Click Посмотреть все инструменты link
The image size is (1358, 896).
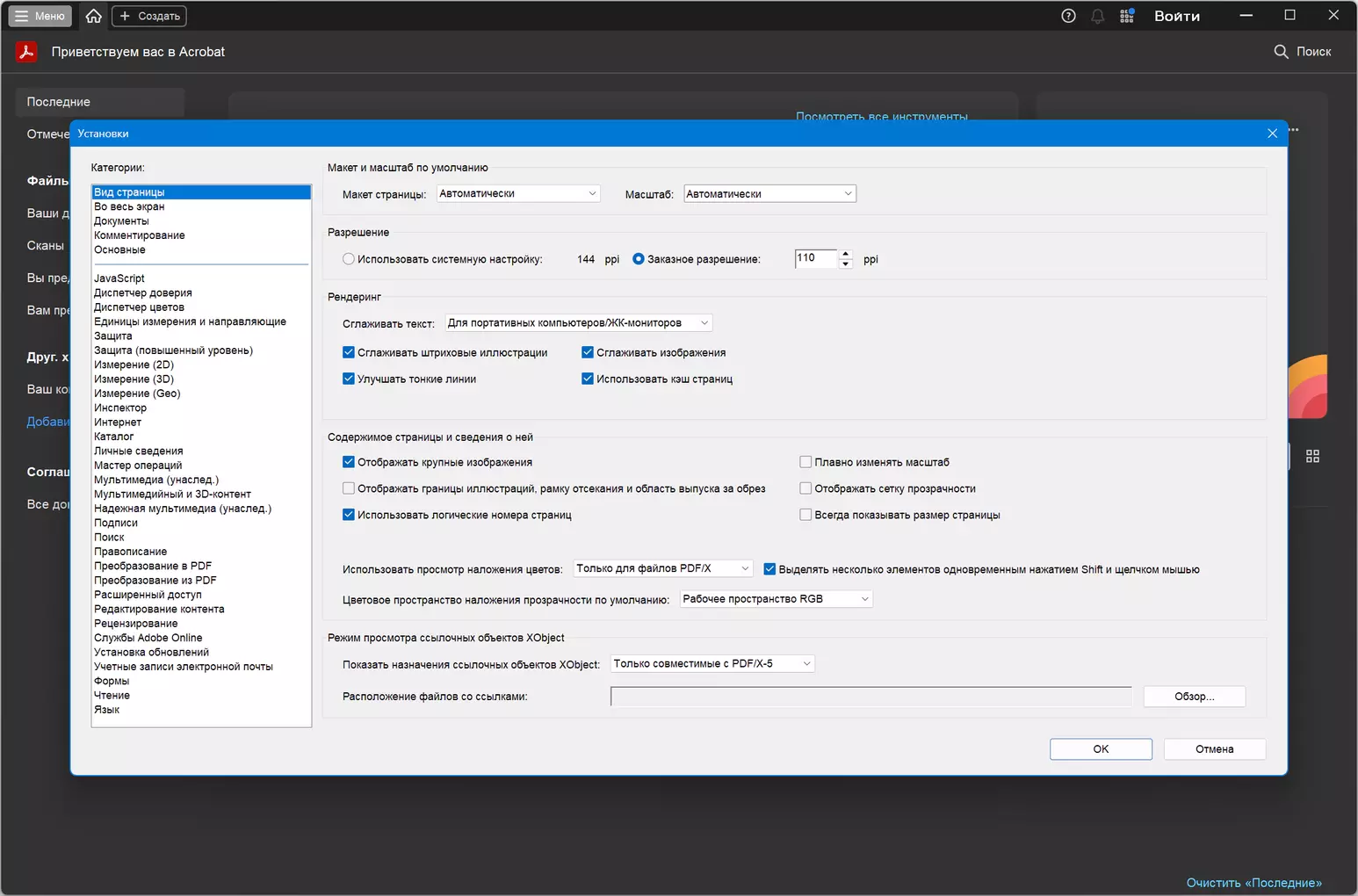[x=882, y=116]
